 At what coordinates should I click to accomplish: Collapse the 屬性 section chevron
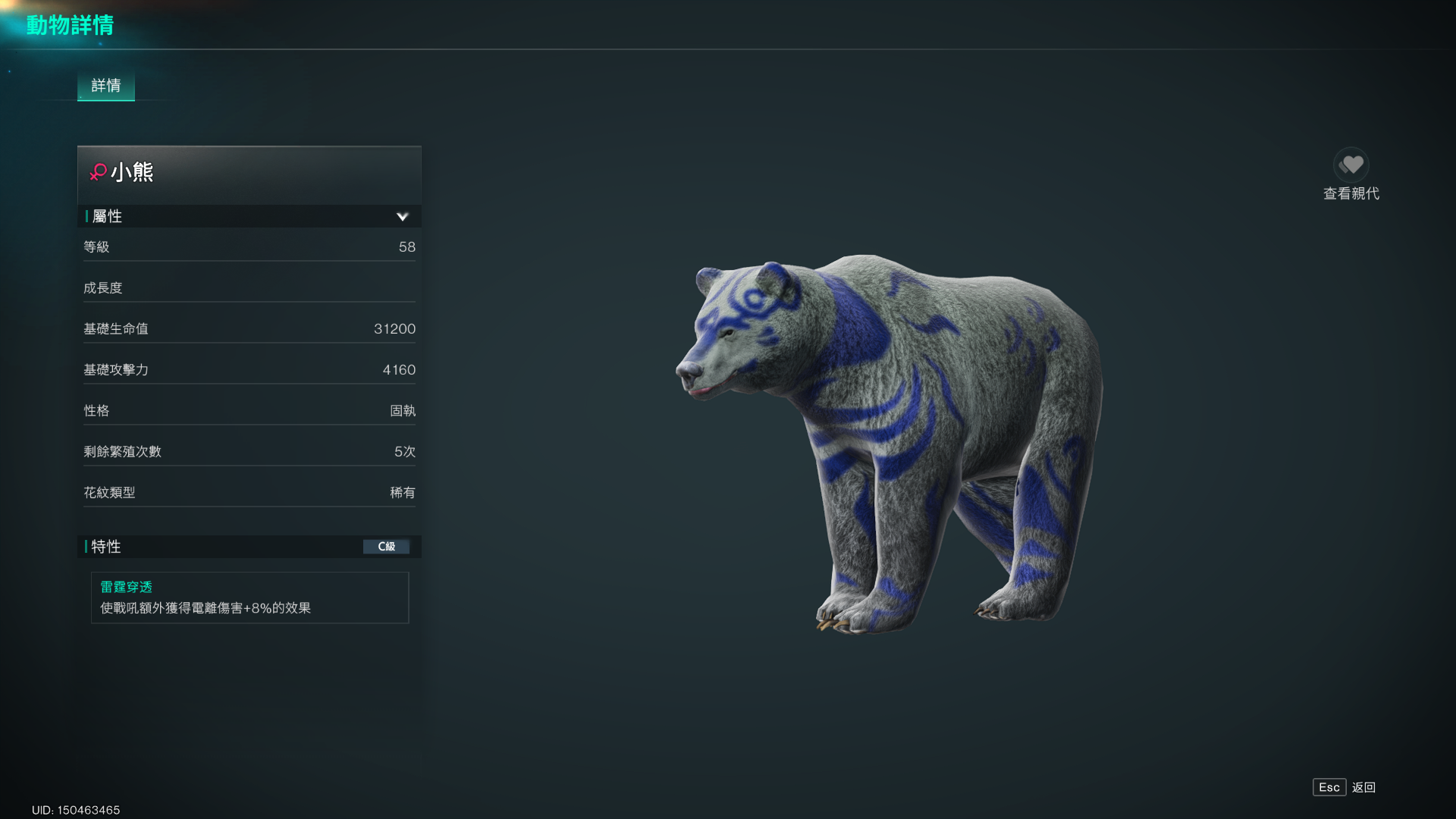402,217
